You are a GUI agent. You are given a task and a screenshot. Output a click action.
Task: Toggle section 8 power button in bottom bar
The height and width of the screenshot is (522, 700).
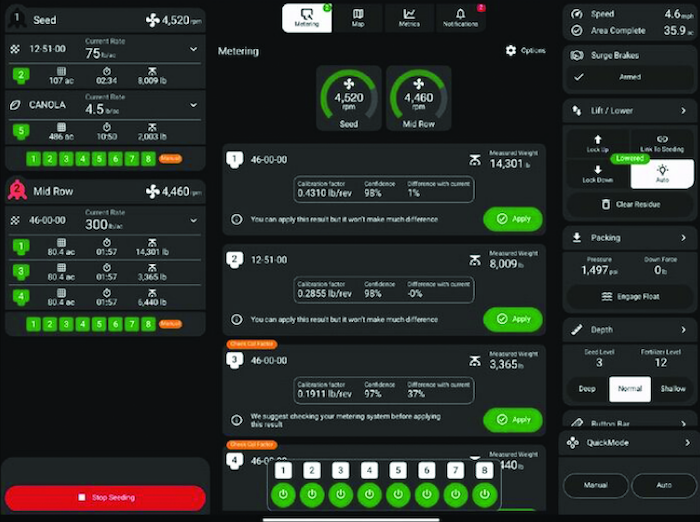click(x=485, y=493)
